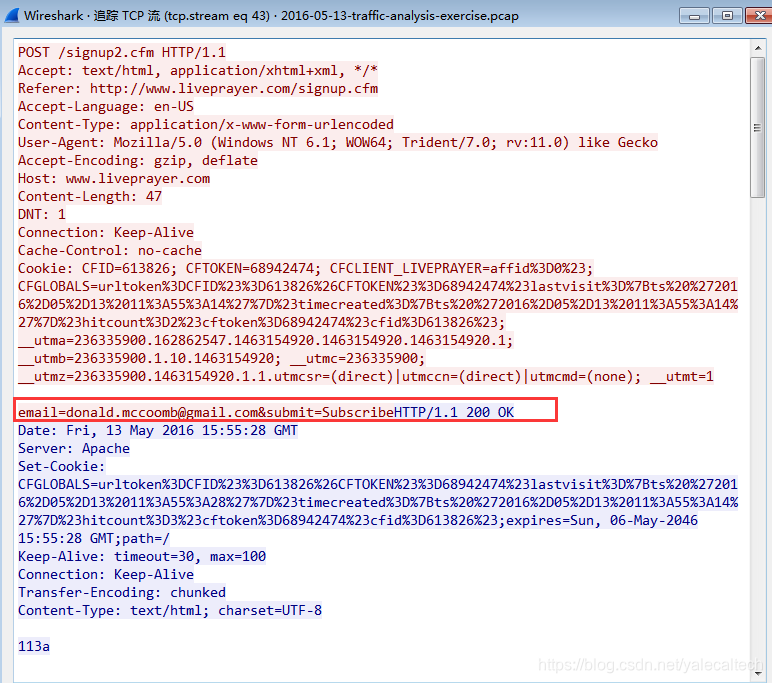Screen dimensions: 772x683
Task: Click 'Keep-Alive: timeout=30, max=100' line
Action: (142, 556)
